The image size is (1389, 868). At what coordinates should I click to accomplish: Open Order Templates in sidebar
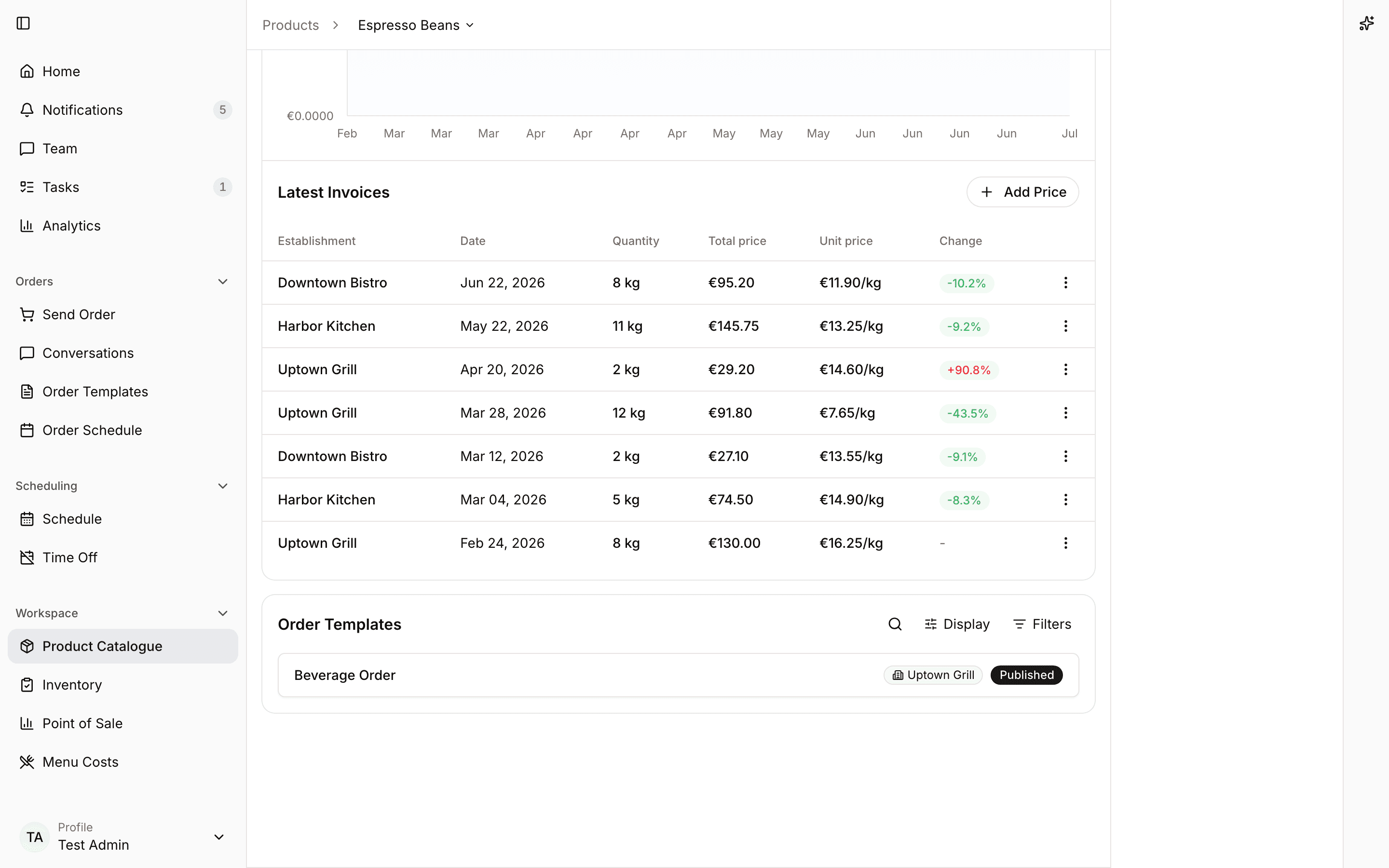click(123, 392)
